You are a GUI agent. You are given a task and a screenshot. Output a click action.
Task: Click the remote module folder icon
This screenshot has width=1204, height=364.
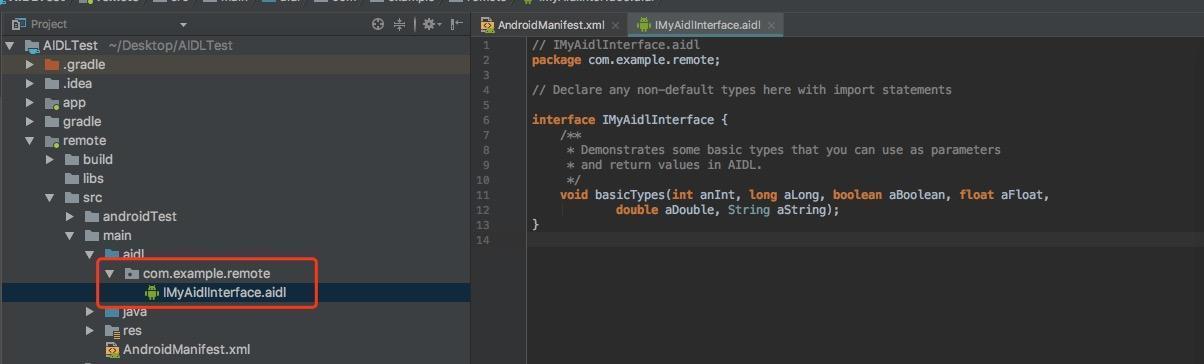(x=52, y=141)
